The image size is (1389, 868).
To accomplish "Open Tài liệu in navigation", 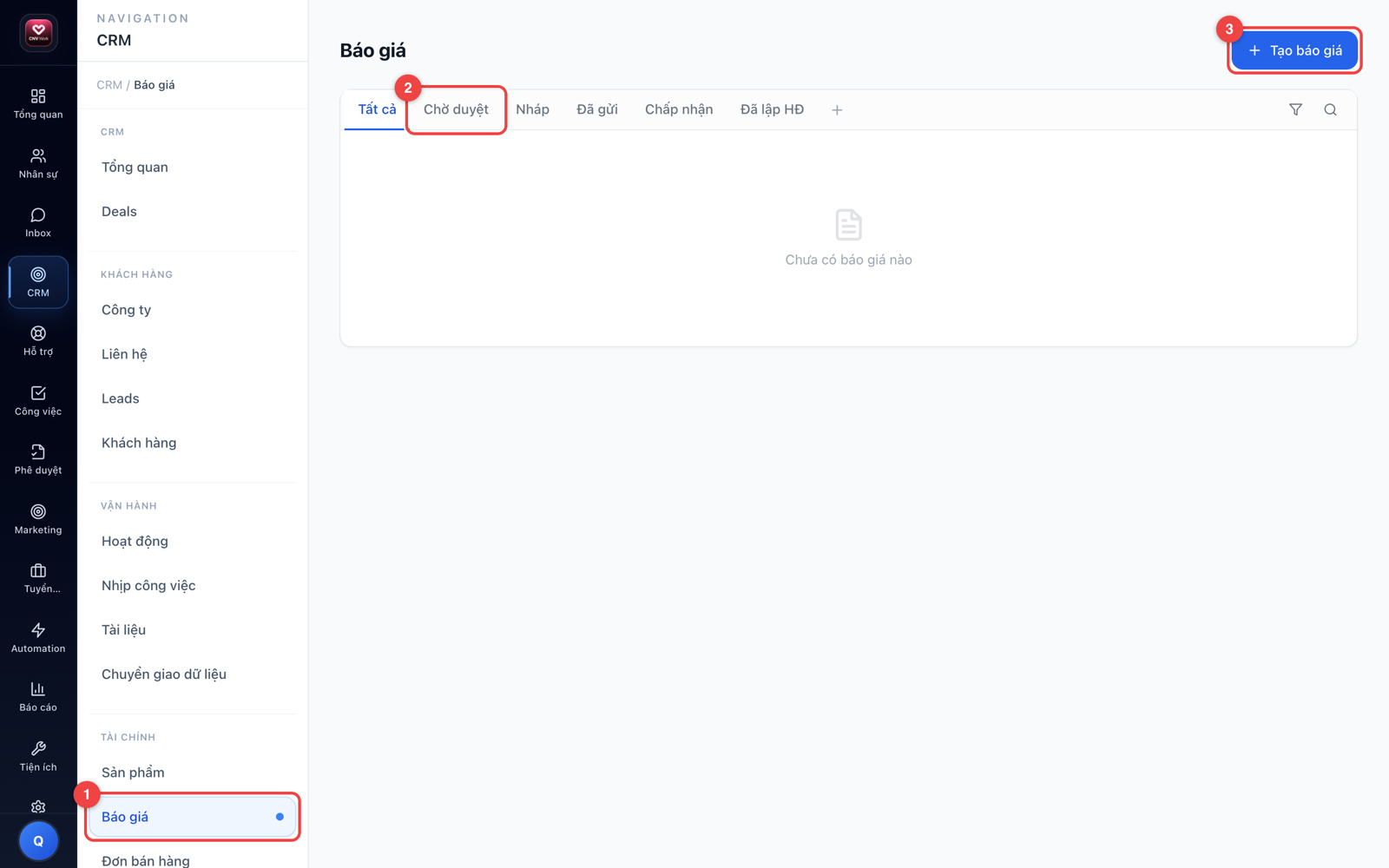I will point(193,629).
